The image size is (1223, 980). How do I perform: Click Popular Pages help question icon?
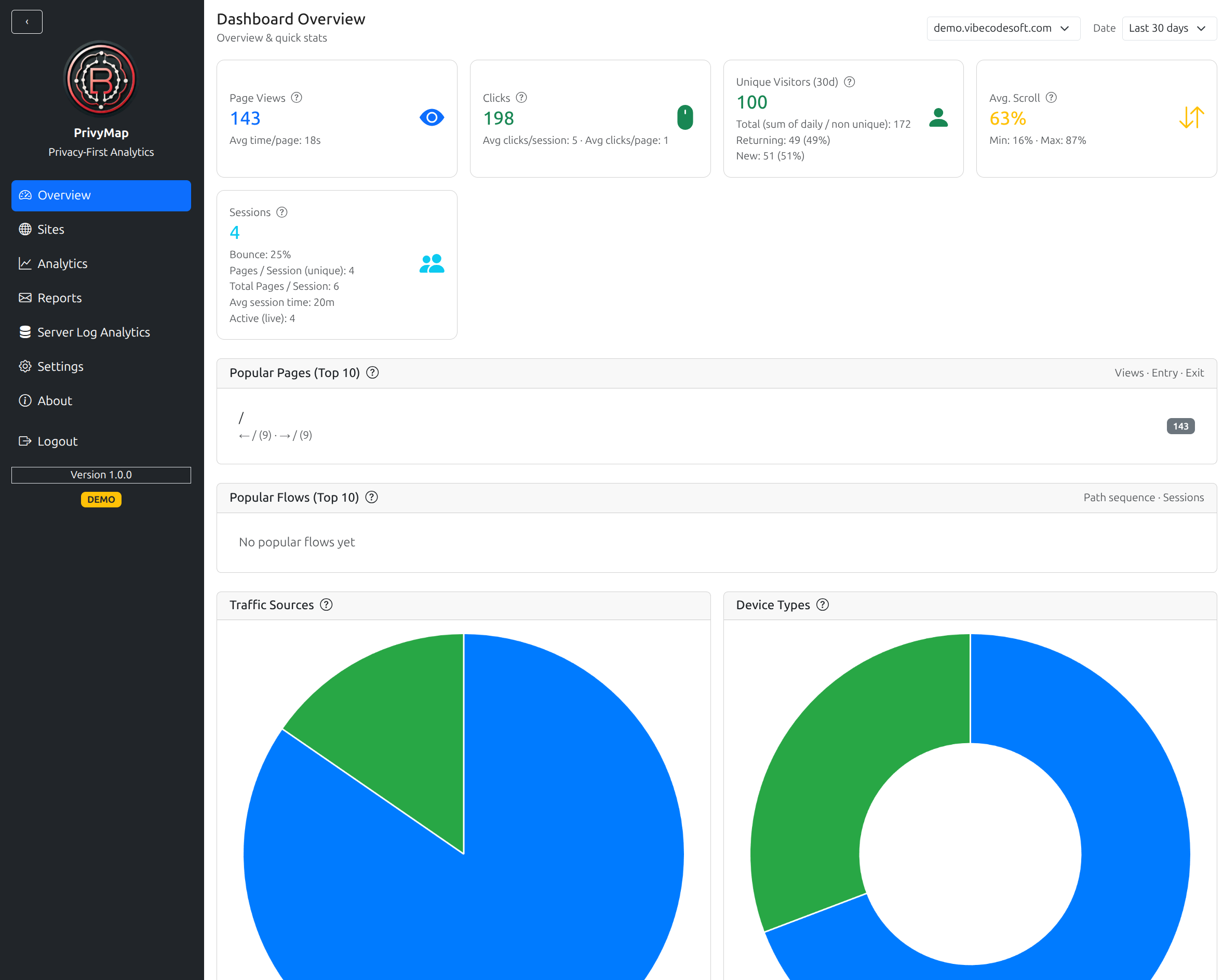coord(373,372)
